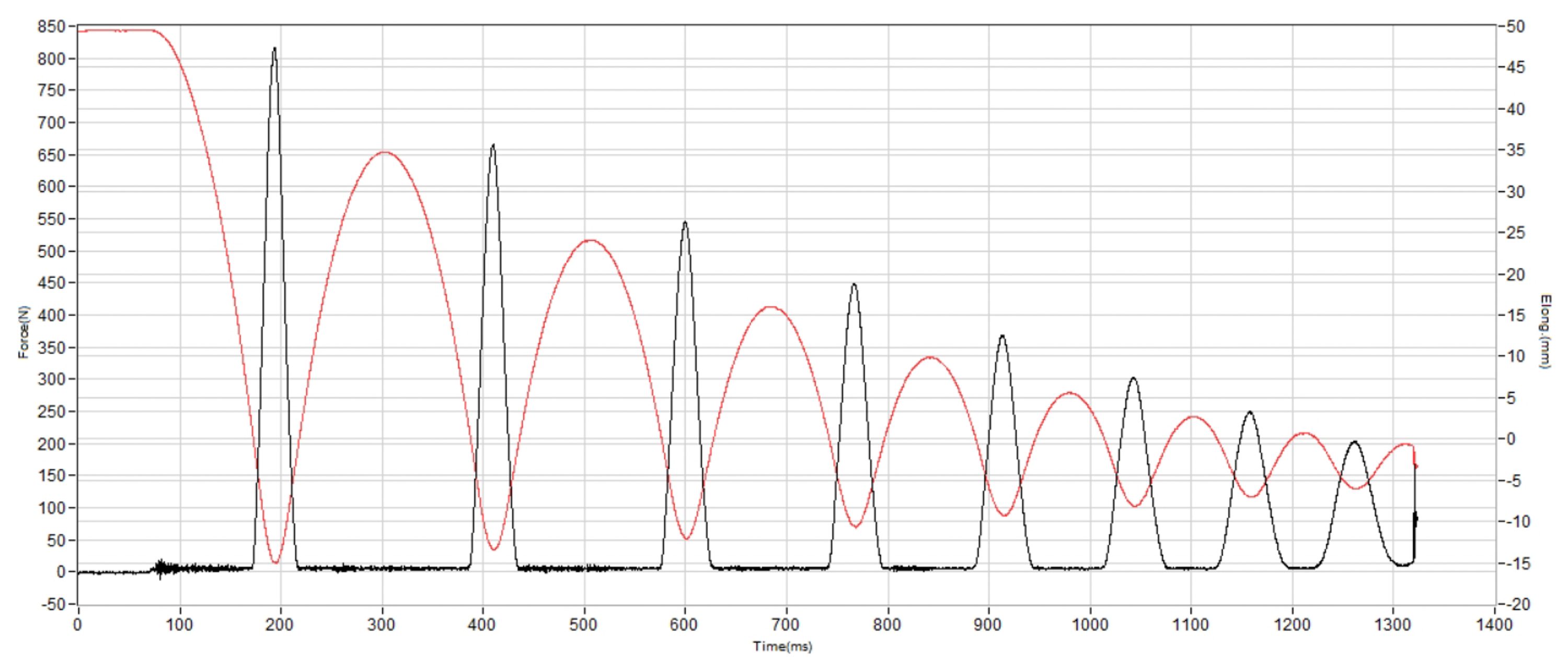Click the tallest black force peak near 200 ms
This screenshot has height=660, width=1568.
(x=274, y=50)
